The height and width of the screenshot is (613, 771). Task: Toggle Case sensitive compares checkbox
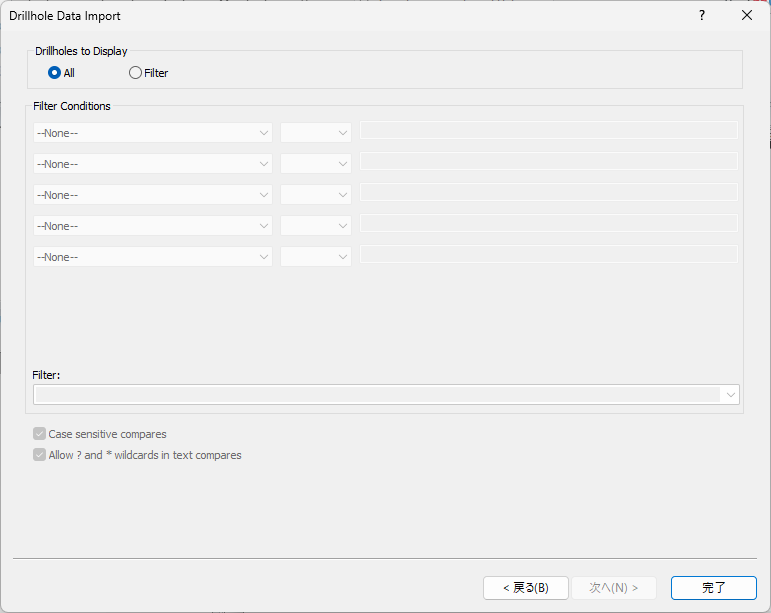pos(40,434)
